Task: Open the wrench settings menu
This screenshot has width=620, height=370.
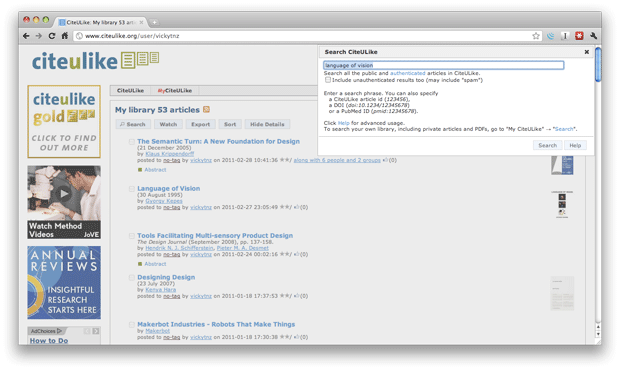Action: [593, 36]
